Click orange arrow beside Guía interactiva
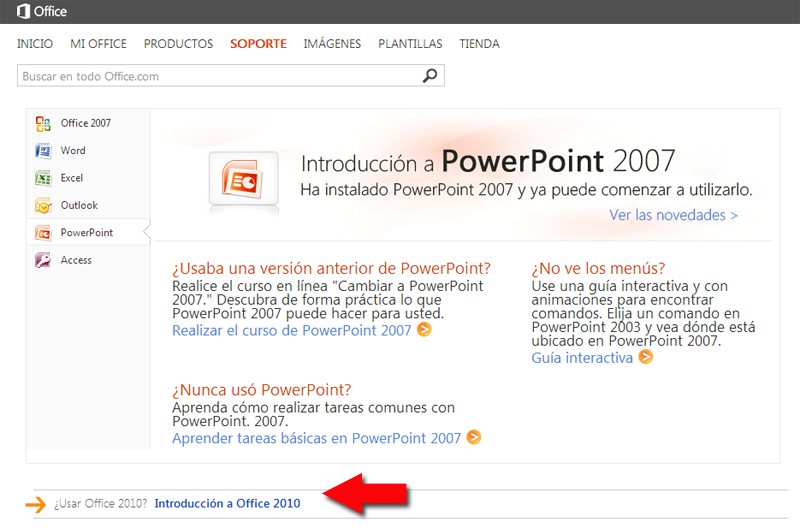Screen dimensions: 800x528 pos(646,357)
